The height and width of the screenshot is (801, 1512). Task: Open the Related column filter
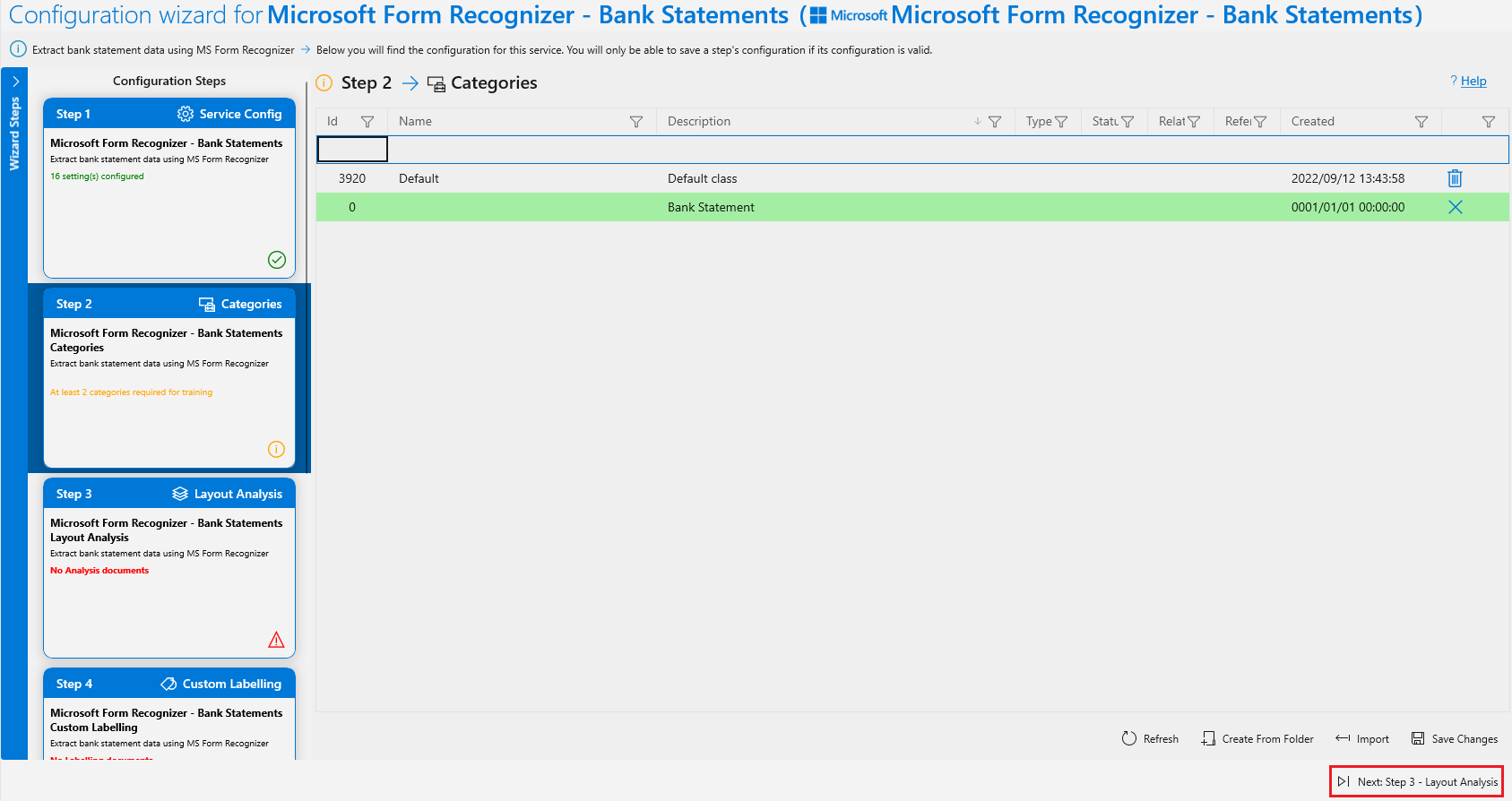coord(1194,122)
